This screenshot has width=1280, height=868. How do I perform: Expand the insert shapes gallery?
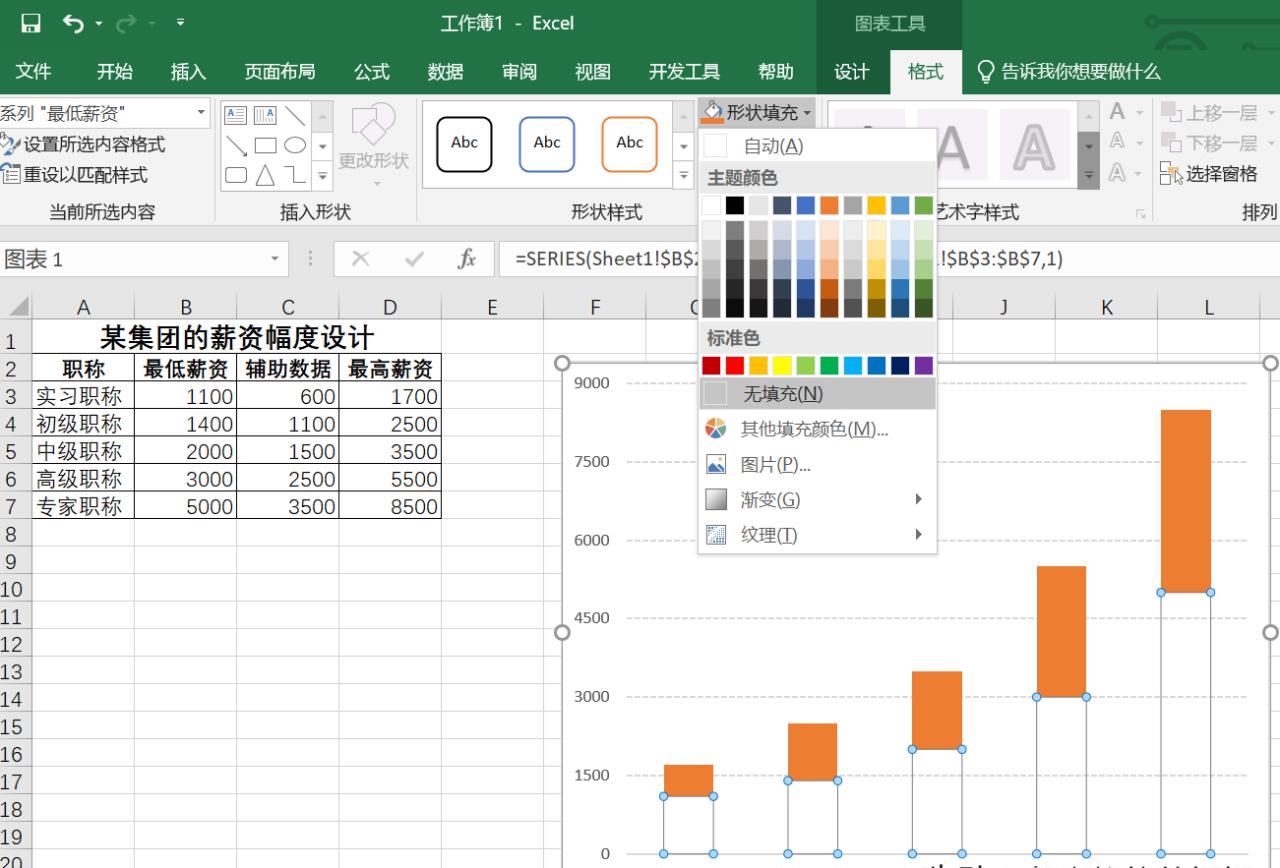click(x=323, y=175)
